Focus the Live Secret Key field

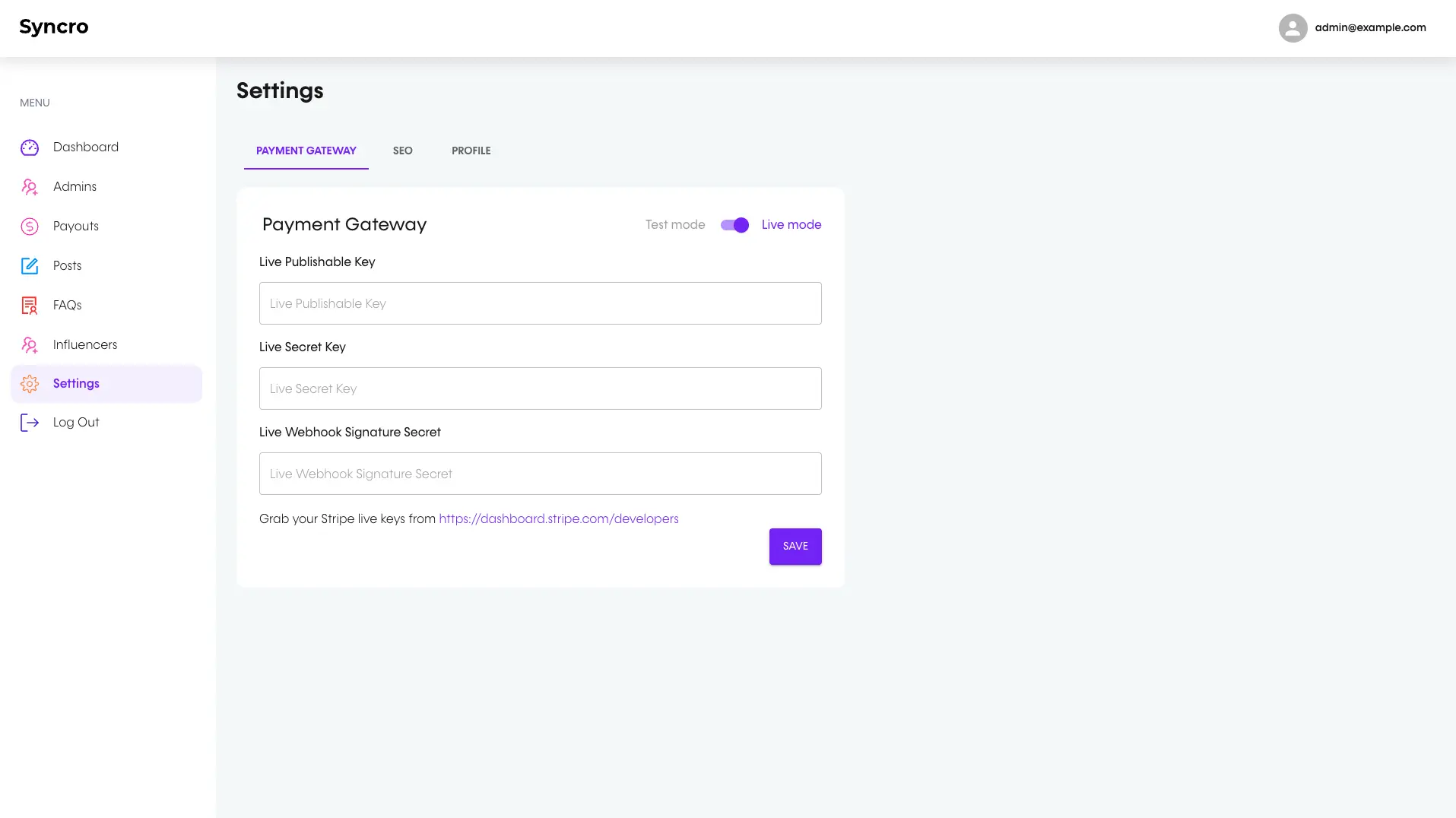[x=541, y=388]
